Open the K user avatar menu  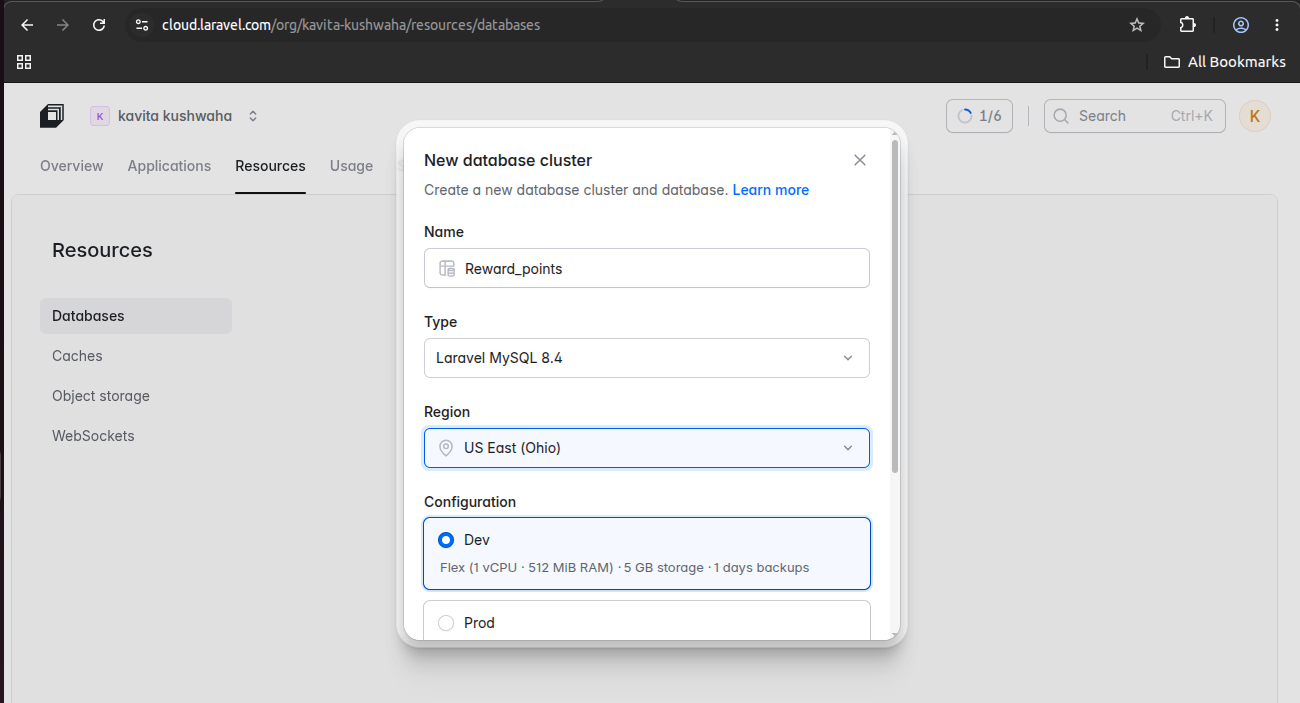click(x=1255, y=116)
